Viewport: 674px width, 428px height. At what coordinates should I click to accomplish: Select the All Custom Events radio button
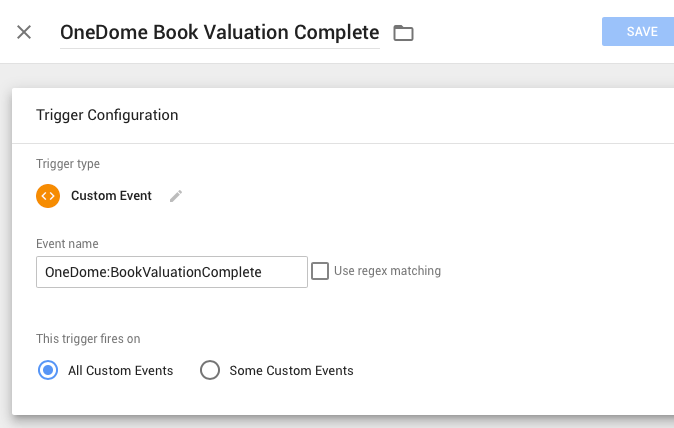click(x=48, y=370)
